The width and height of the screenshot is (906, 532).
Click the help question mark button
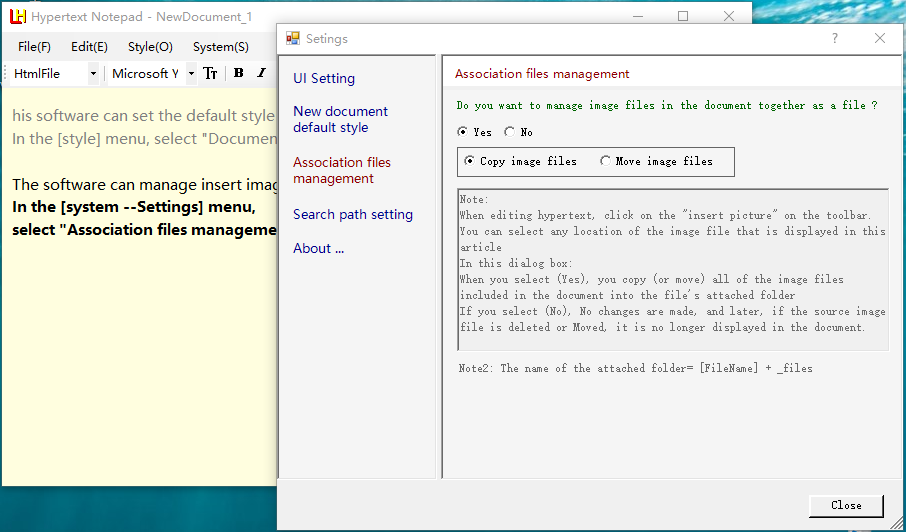coord(834,38)
